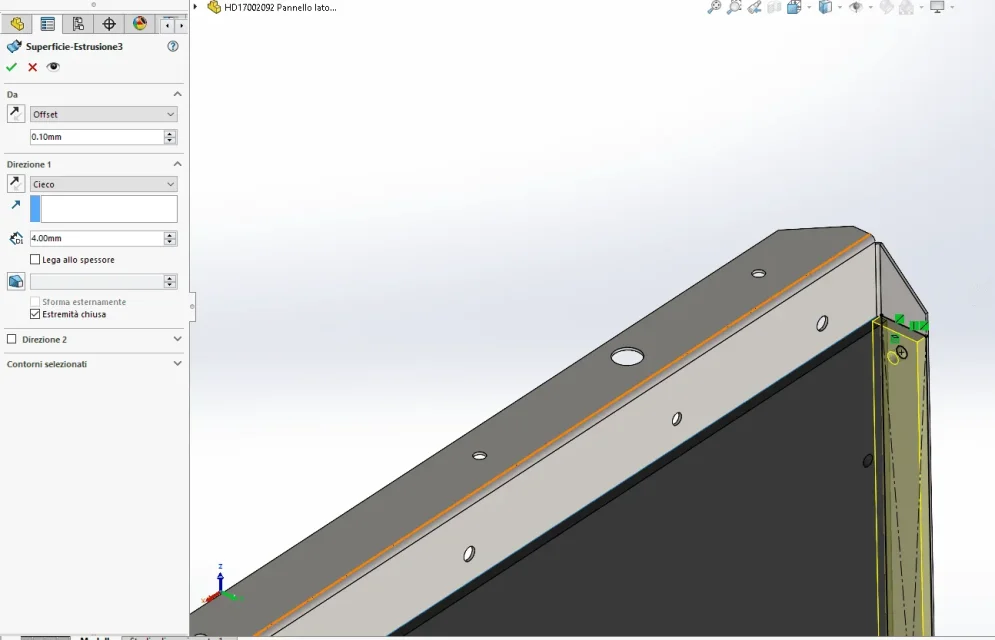
Task: Click the depth D1 icon
Action: pyautogui.click(x=16, y=238)
